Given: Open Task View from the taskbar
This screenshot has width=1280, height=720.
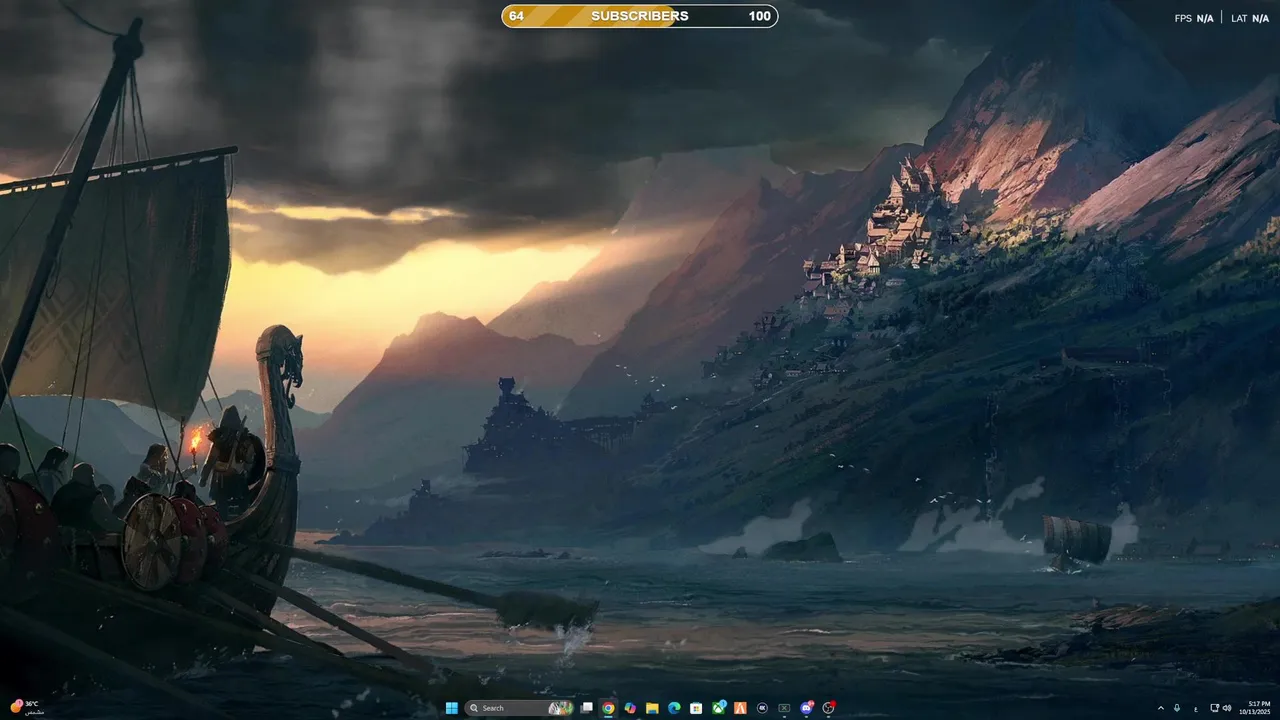Looking at the screenshot, I should 586,708.
